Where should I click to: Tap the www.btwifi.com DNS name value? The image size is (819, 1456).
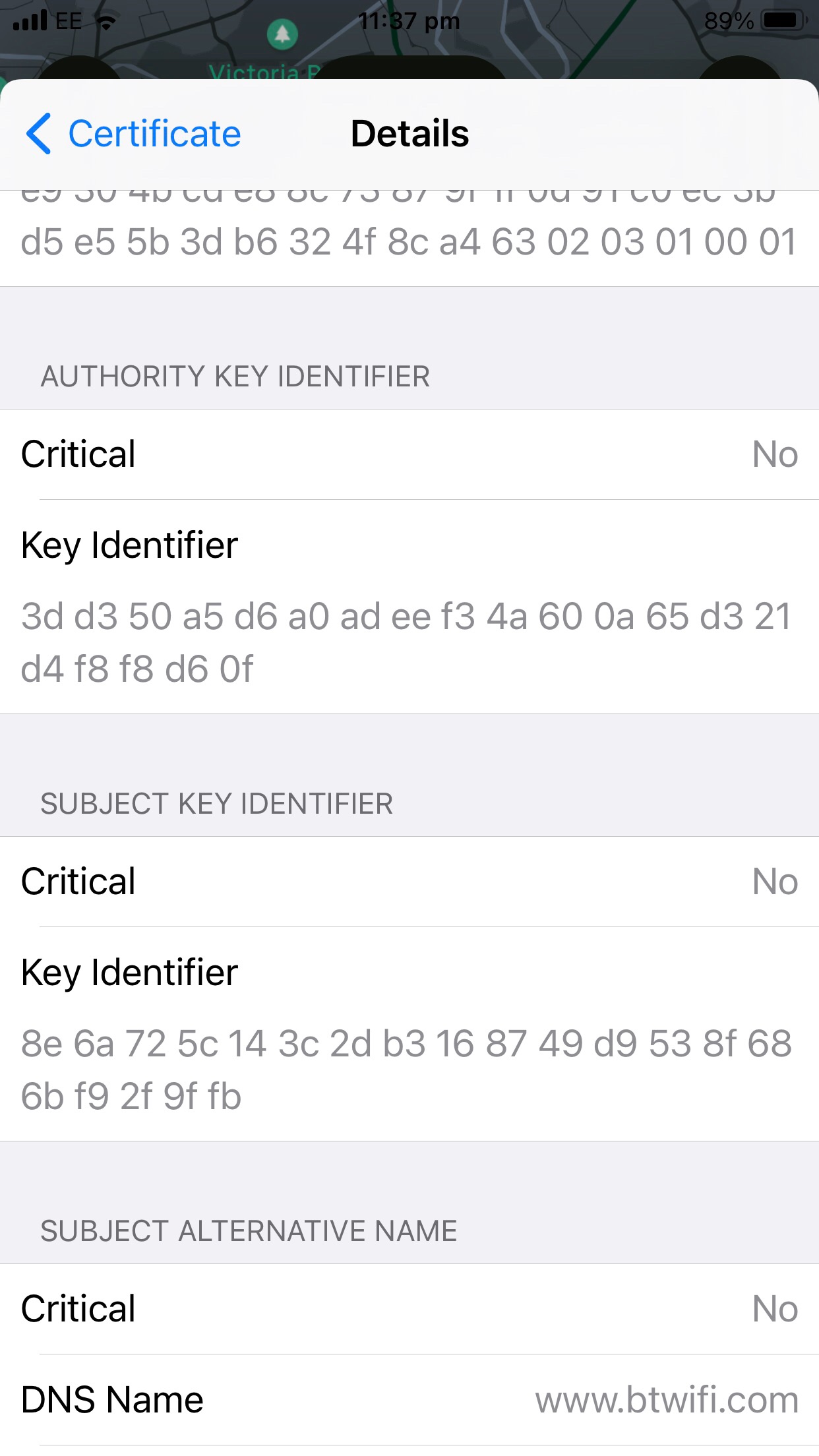pyautogui.click(x=666, y=1400)
